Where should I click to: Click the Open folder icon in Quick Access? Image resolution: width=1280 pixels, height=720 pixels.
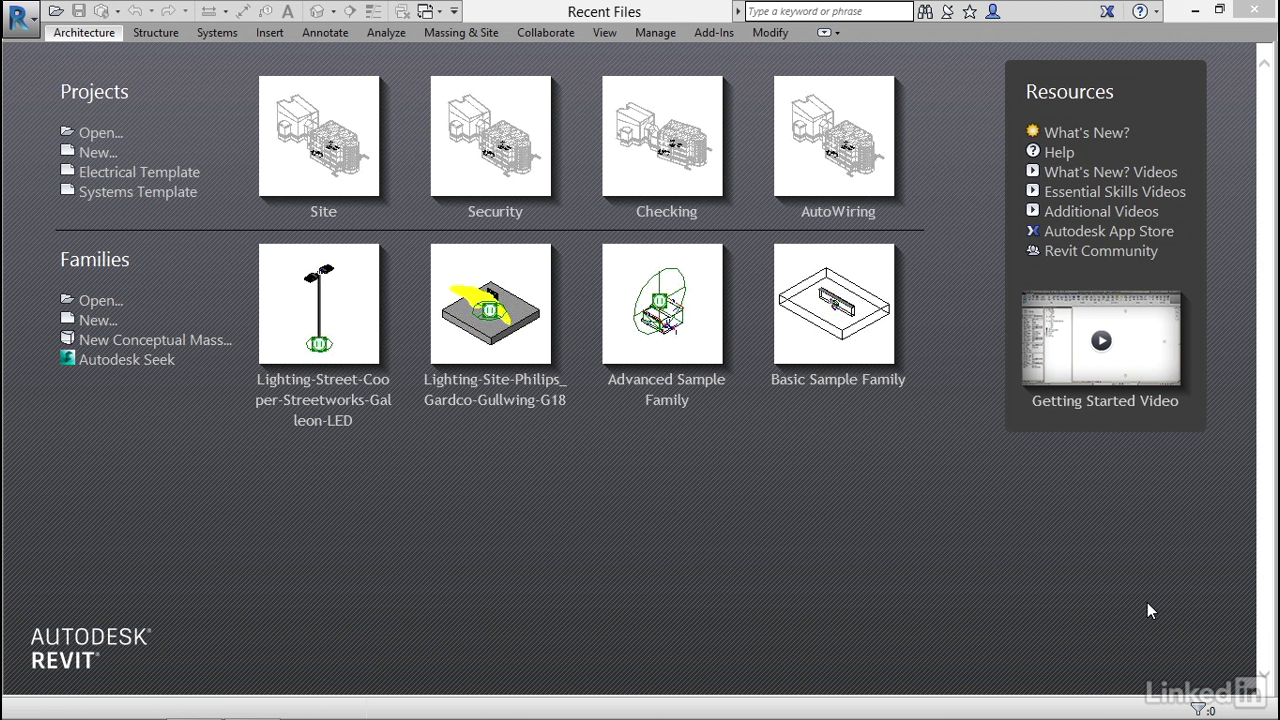56,12
